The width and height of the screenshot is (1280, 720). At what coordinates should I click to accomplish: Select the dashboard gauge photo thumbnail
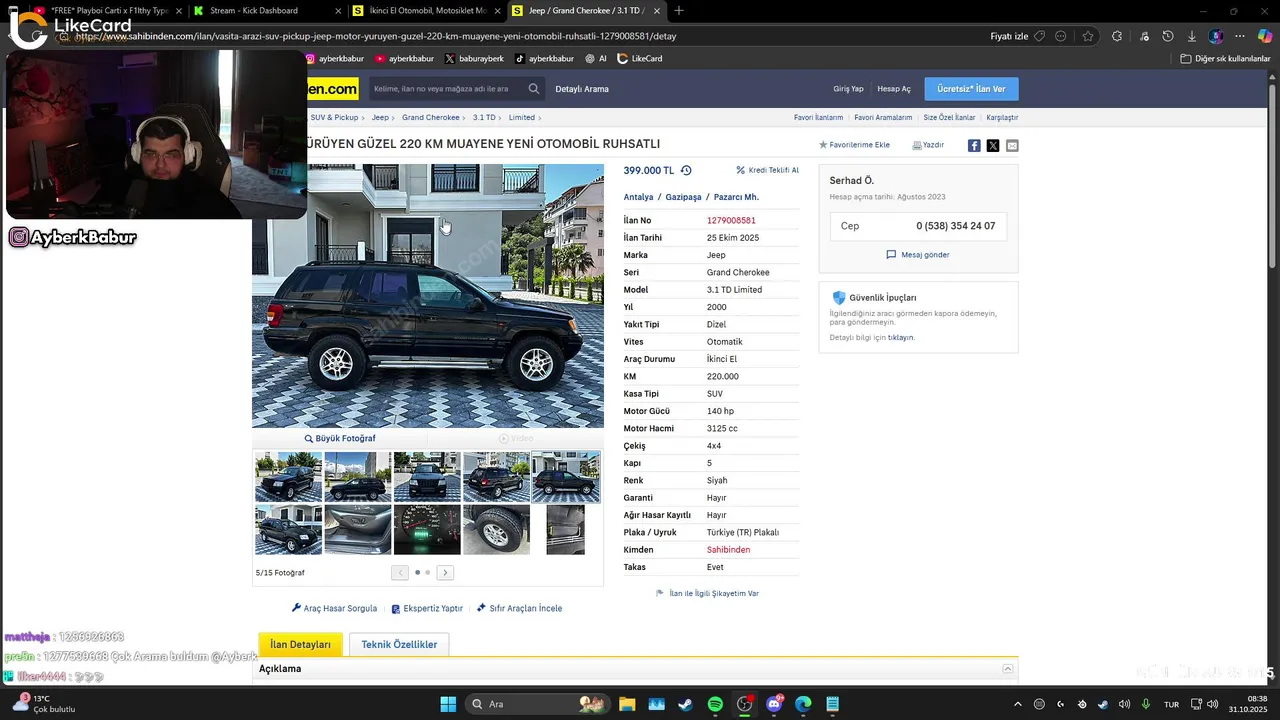[427, 530]
